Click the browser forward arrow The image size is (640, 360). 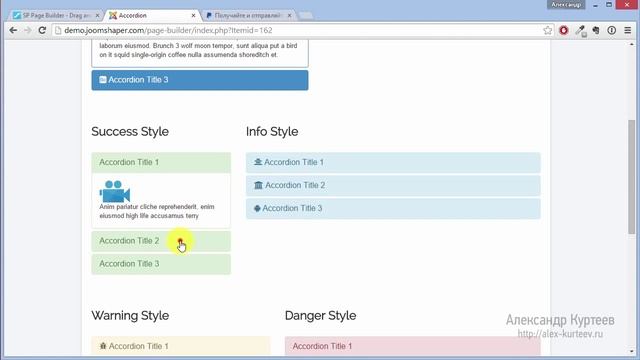[27, 30]
